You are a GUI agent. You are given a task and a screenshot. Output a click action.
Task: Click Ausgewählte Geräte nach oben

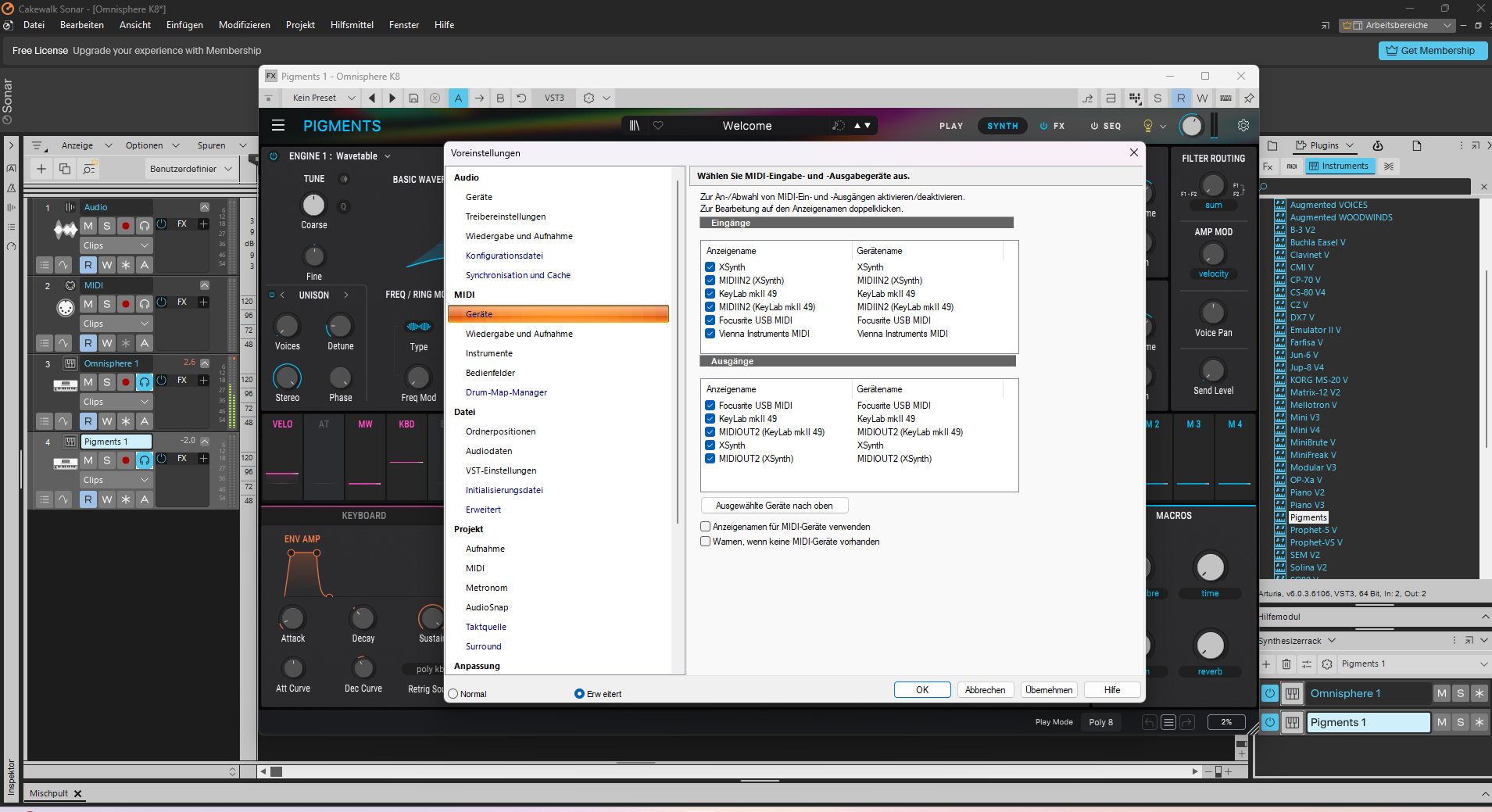pos(774,506)
